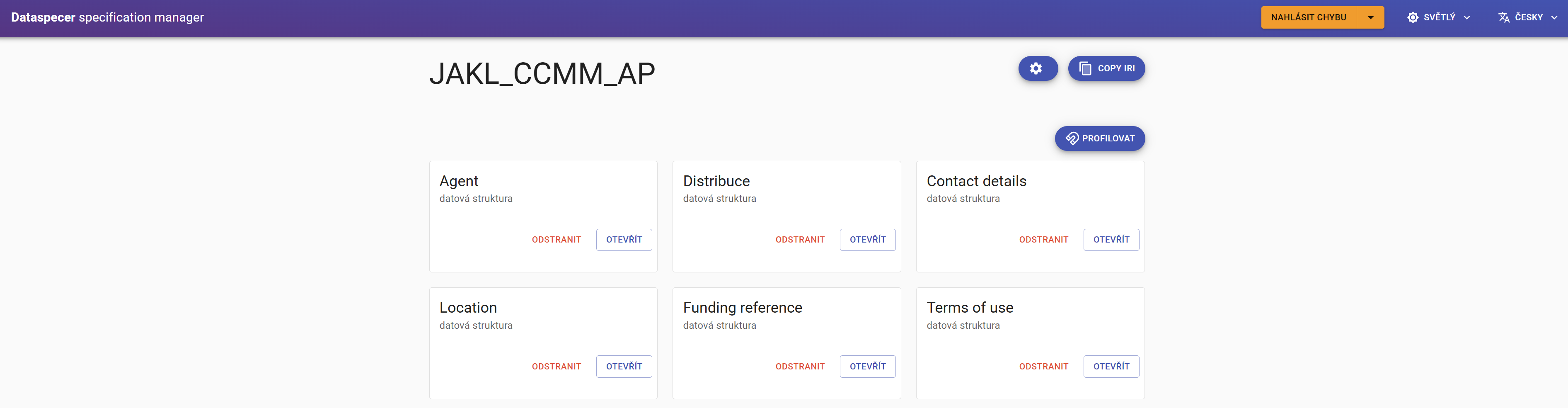Viewport: 1568px width, 408px height.
Task: Delete the Contact details structure
Action: 1043,240
